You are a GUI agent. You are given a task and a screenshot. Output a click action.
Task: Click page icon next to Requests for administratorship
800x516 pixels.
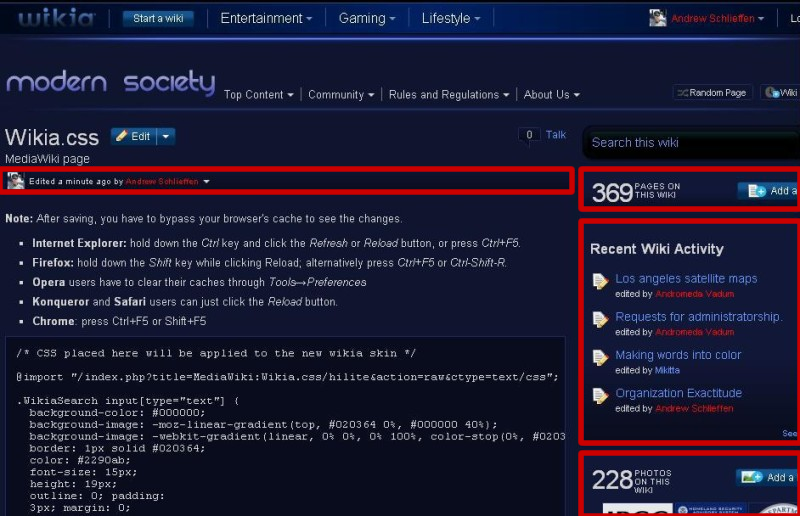(600, 320)
